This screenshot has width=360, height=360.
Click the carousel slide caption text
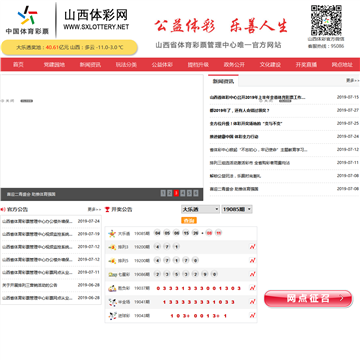[31, 194]
